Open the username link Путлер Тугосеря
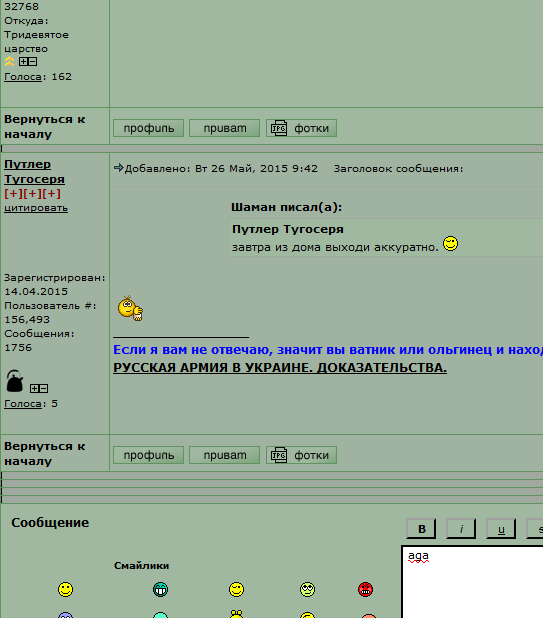Screen dimensions: 543x618 [34, 172]
